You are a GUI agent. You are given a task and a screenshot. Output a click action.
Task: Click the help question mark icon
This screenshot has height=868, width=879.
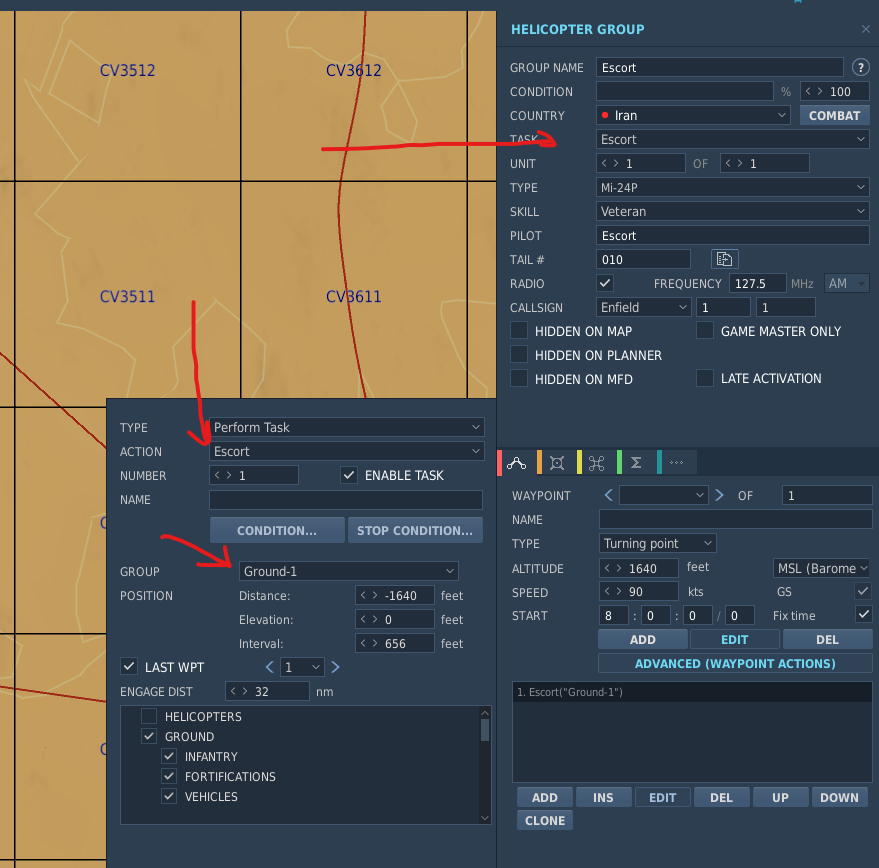(x=860, y=67)
